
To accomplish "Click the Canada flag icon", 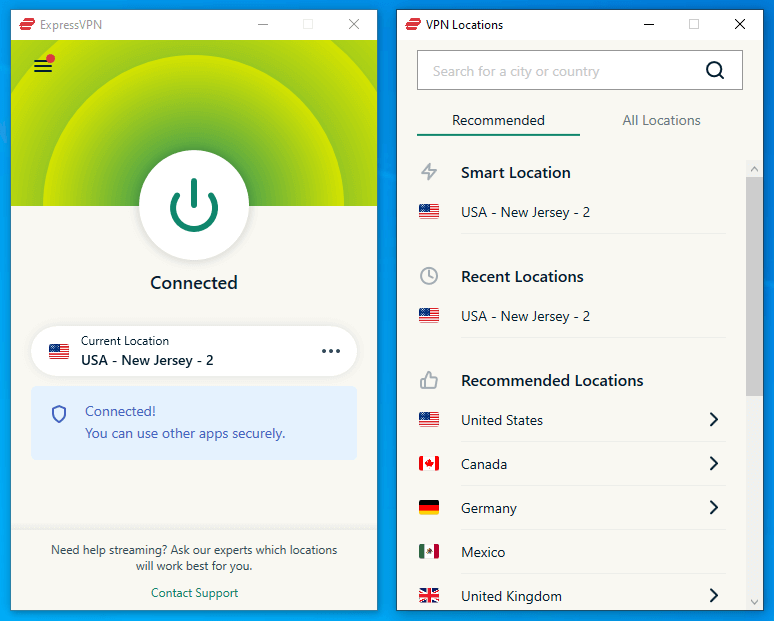I will point(428,464).
